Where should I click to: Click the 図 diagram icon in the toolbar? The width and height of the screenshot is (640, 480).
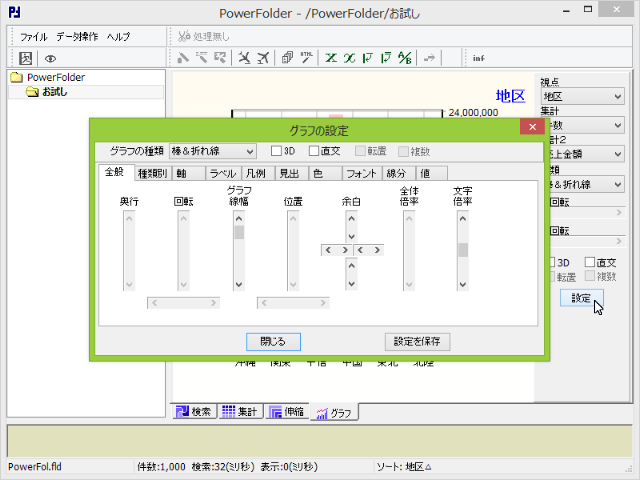[25, 58]
